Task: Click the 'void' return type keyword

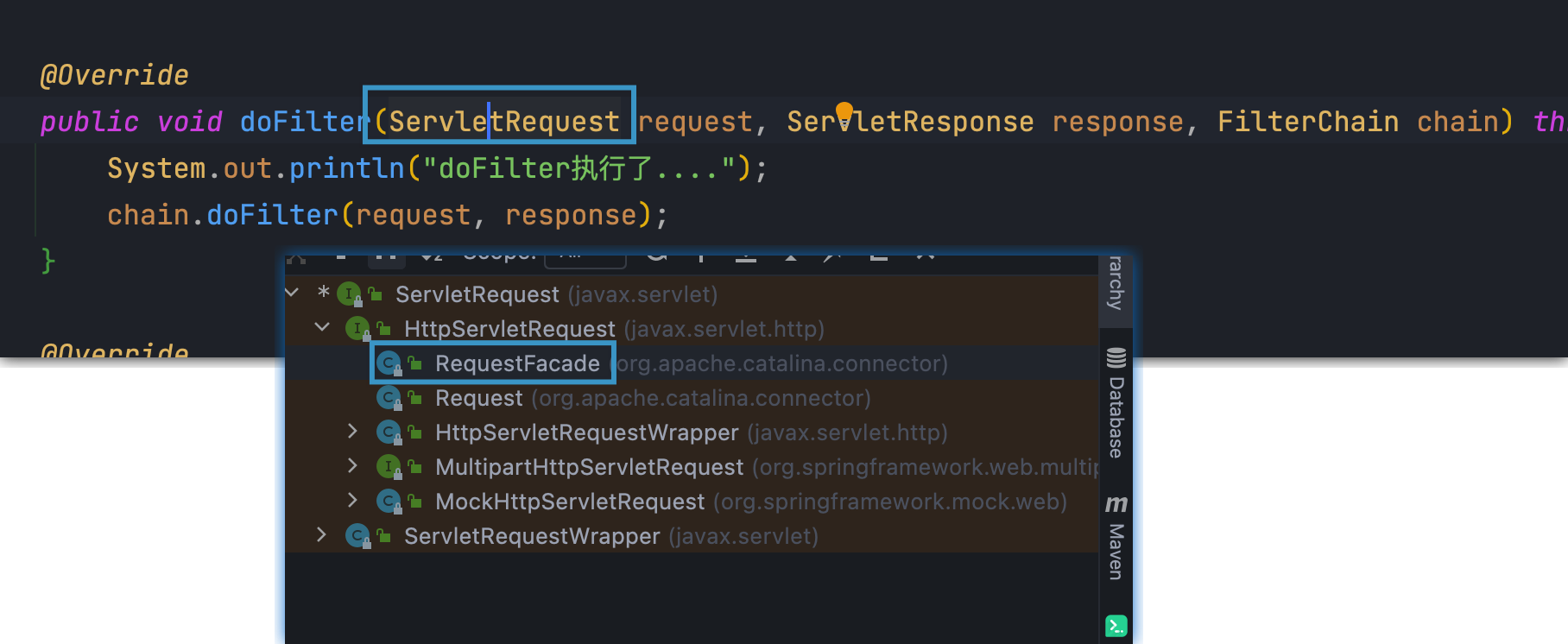Action: [190, 122]
